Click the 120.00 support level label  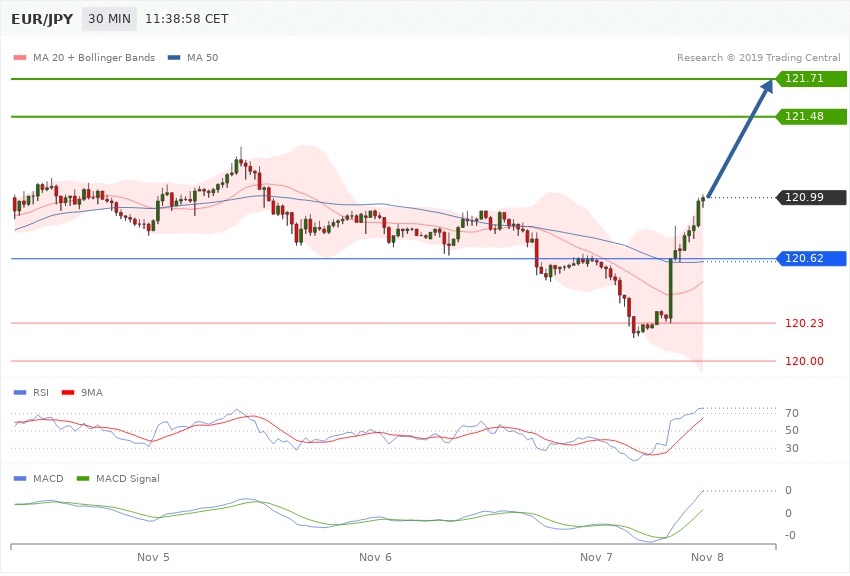coord(803,361)
